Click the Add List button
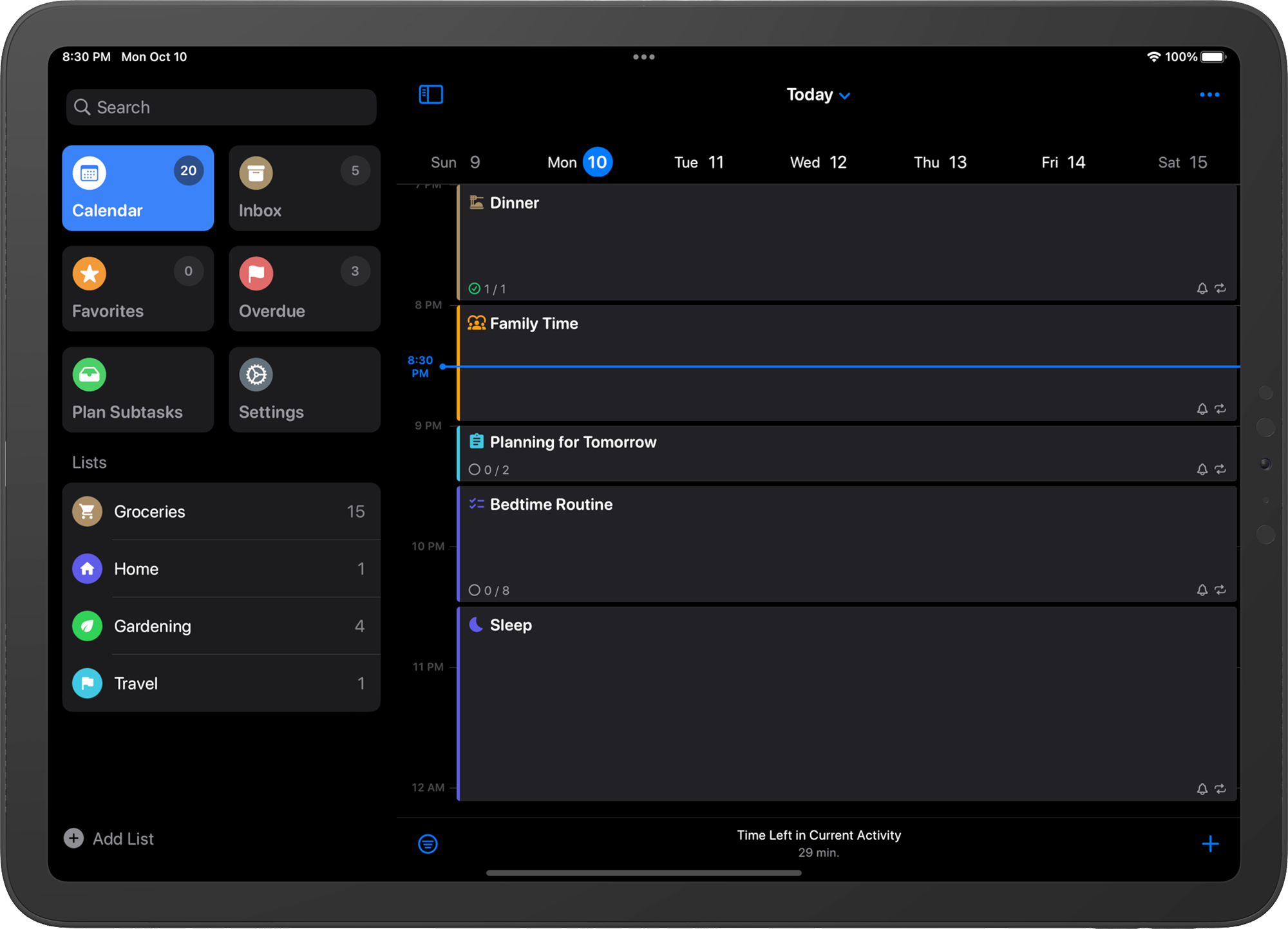The height and width of the screenshot is (929, 1288). click(109, 838)
